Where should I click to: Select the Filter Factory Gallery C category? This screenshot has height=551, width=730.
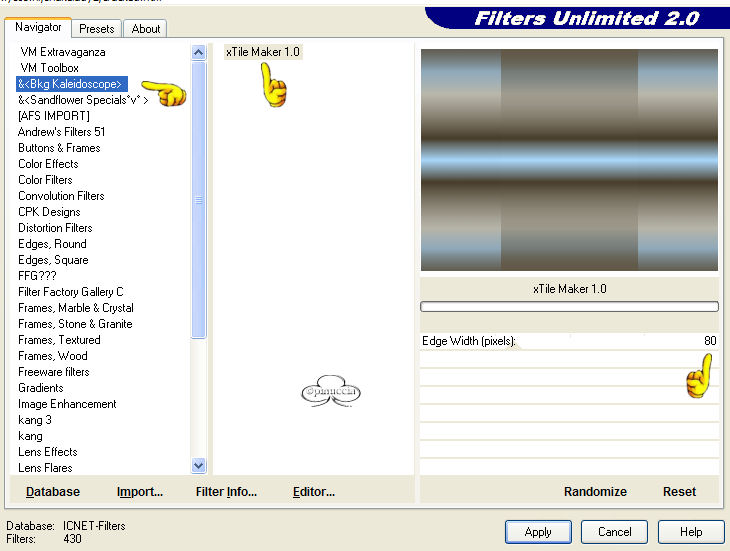point(70,292)
